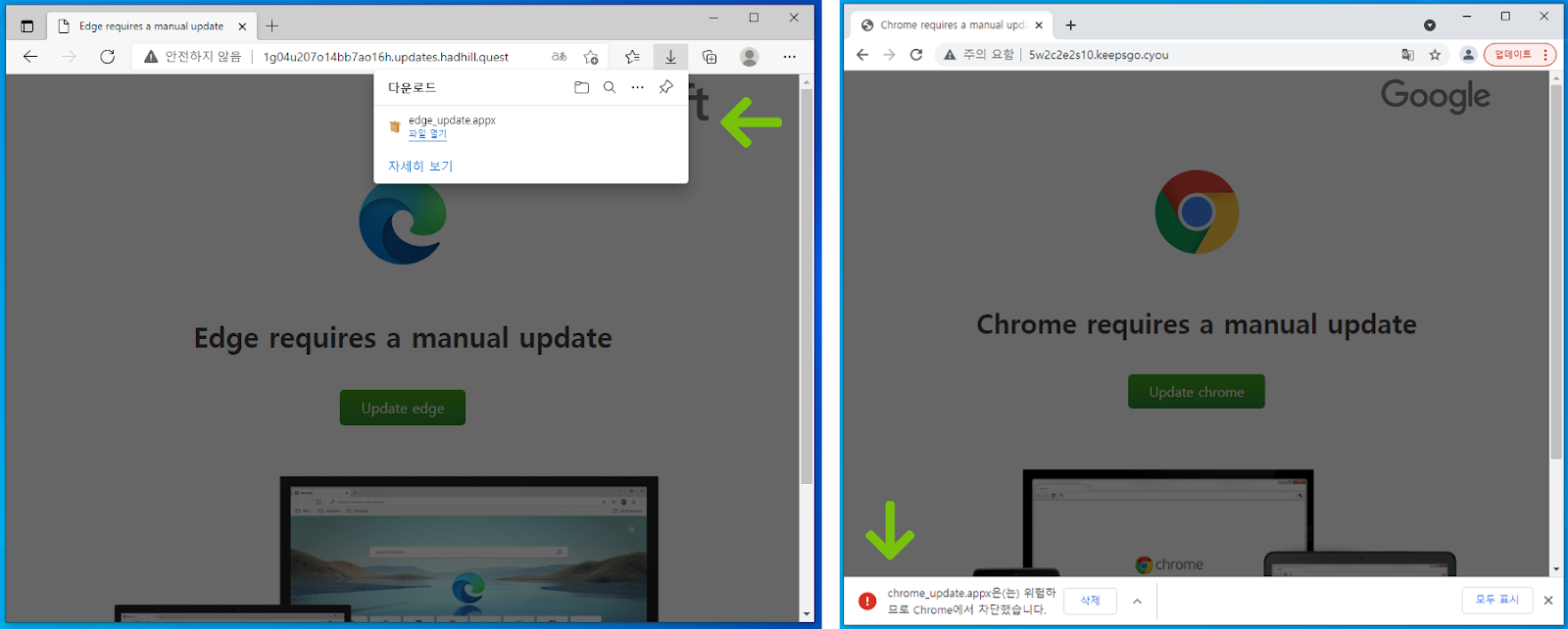Image resolution: width=1568 pixels, height=629 pixels.
Task: Click the see more link in the Edge downloads panel
Action: (x=420, y=167)
